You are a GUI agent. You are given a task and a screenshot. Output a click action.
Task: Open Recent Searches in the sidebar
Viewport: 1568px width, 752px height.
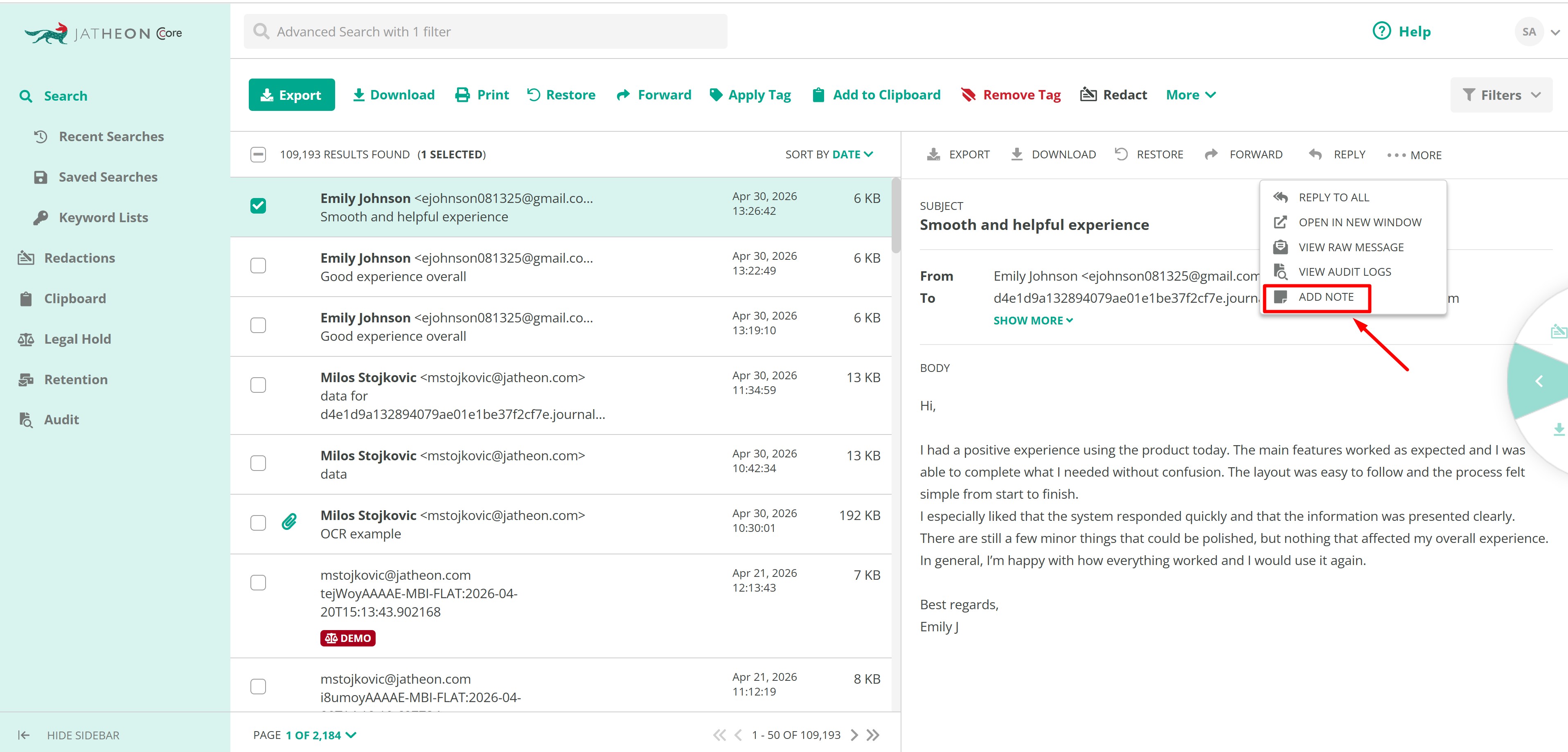click(x=99, y=137)
